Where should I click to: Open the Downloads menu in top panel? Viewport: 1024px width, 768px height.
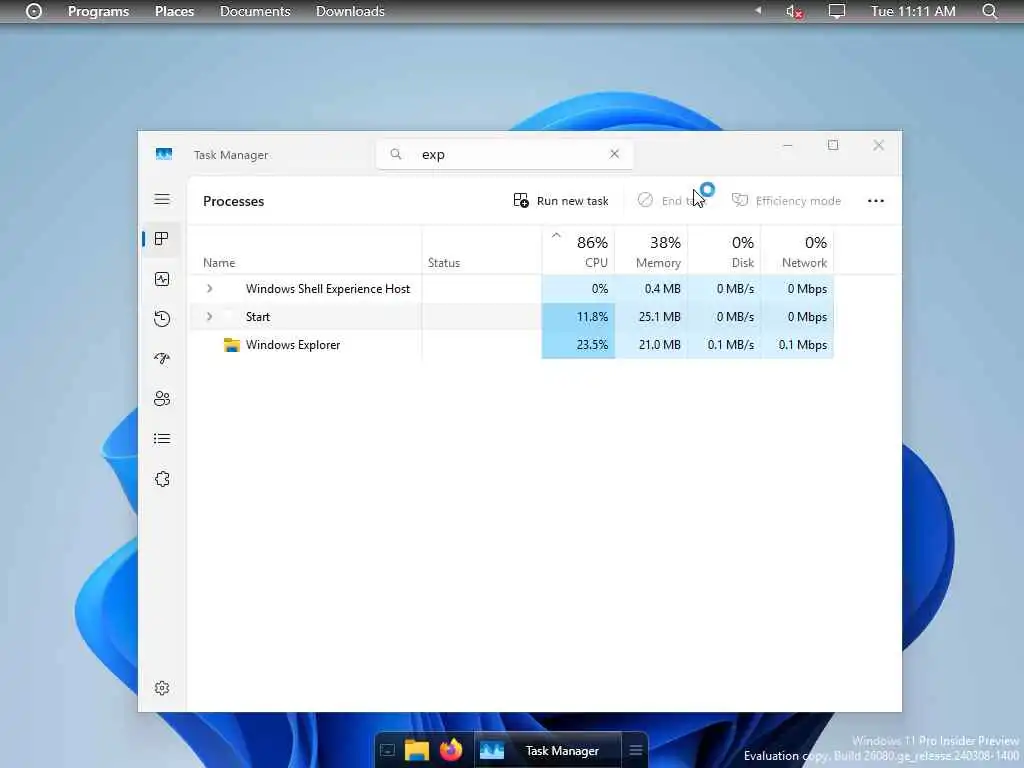coord(350,11)
